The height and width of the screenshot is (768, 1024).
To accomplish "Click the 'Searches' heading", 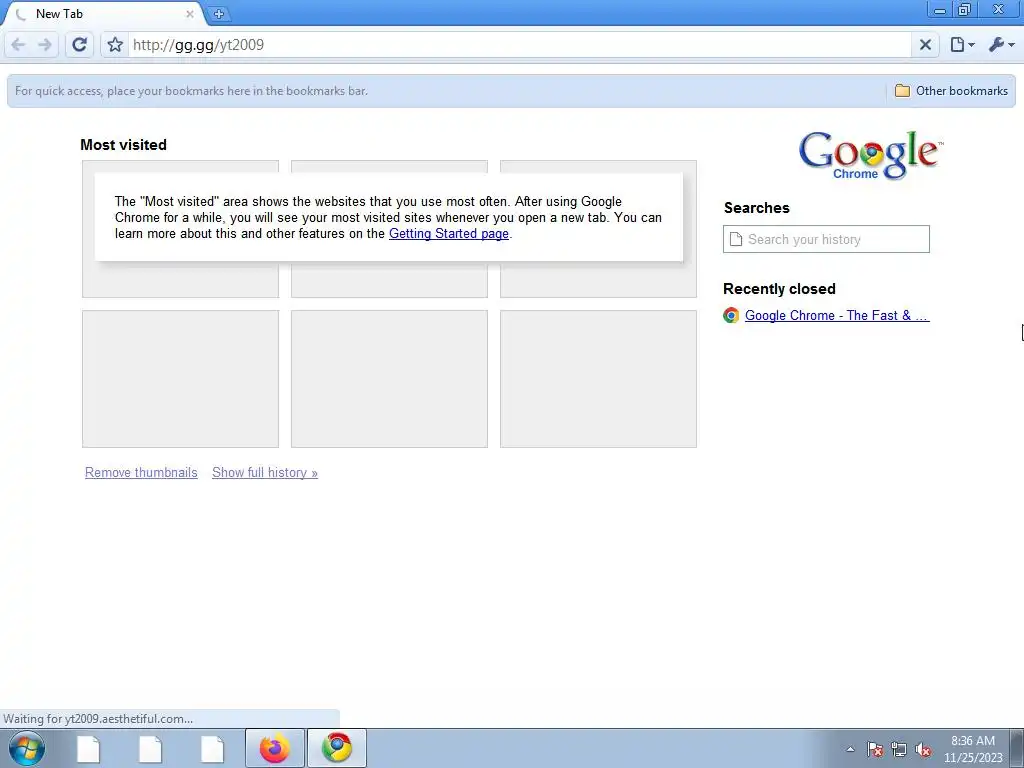I will (x=757, y=208).
